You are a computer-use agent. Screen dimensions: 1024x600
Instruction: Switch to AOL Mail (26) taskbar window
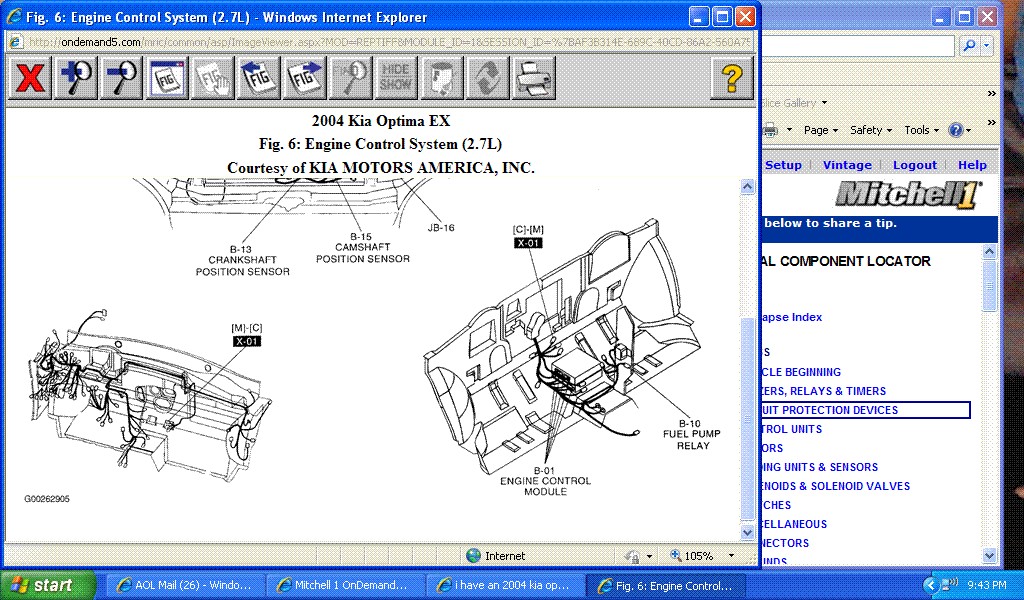tap(185, 586)
